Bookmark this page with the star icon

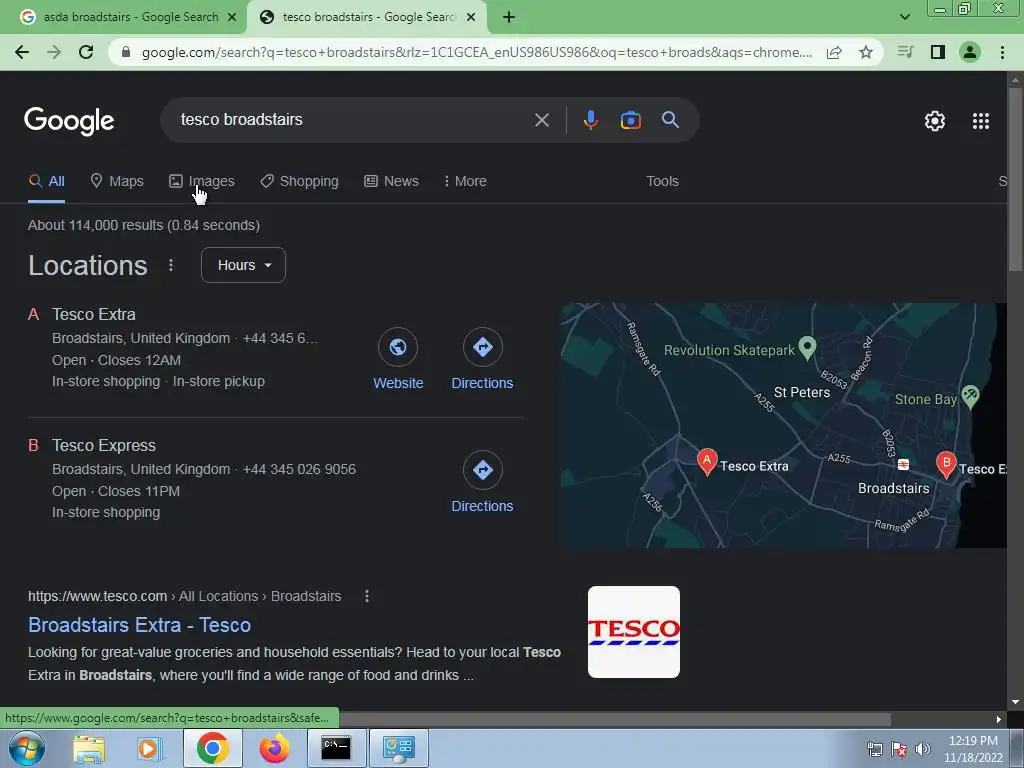pyautogui.click(x=866, y=52)
